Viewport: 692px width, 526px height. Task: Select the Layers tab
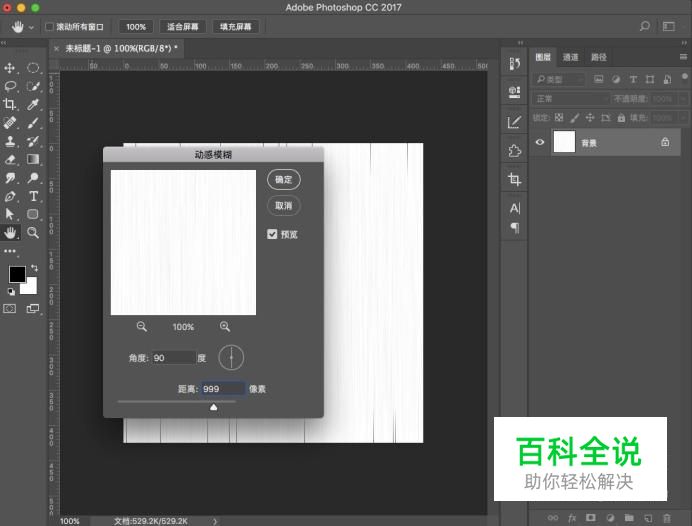coord(543,57)
